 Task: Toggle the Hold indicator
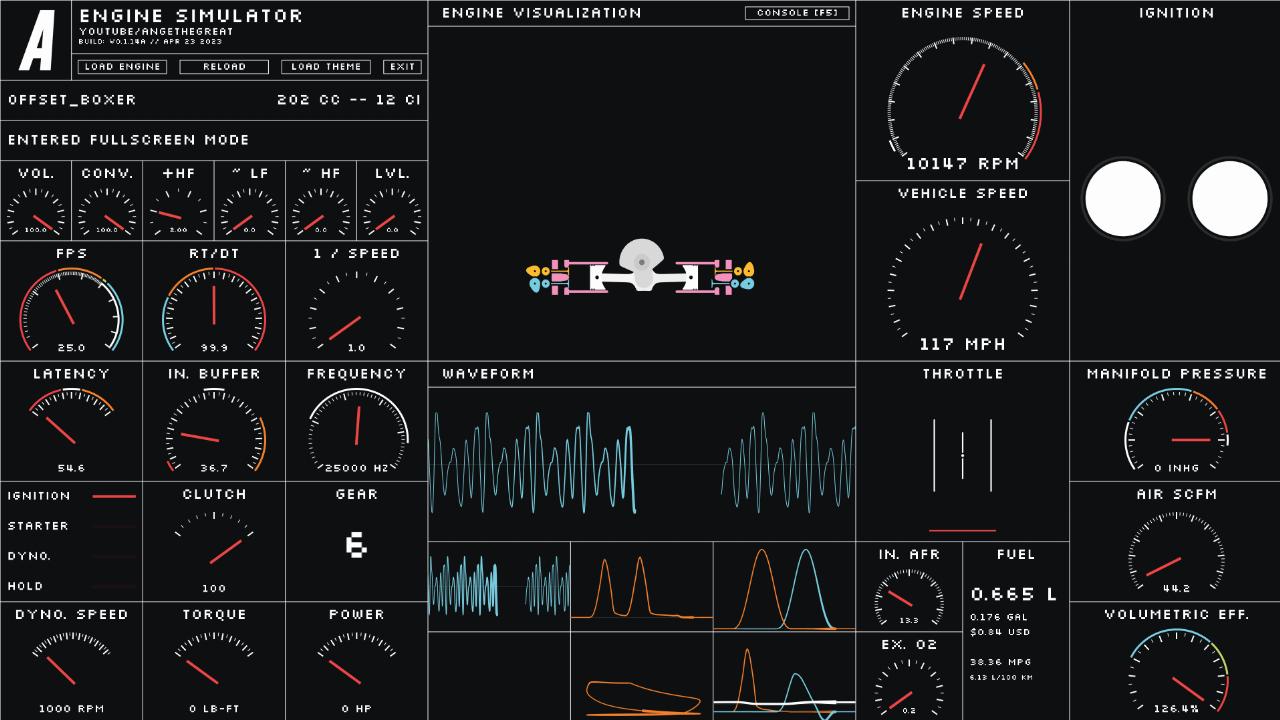pyautogui.click(x=114, y=586)
